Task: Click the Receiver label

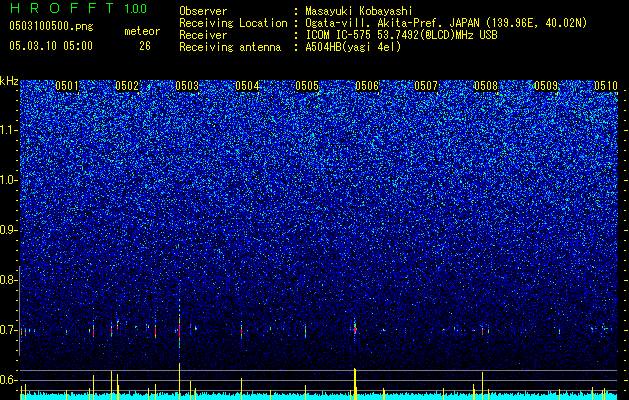Action: pyautogui.click(x=203, y=35)
